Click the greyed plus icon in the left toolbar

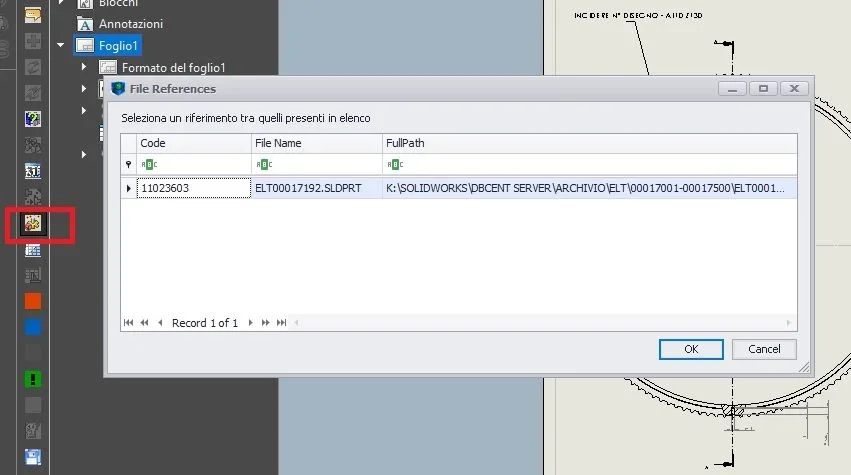pos(33,41)
